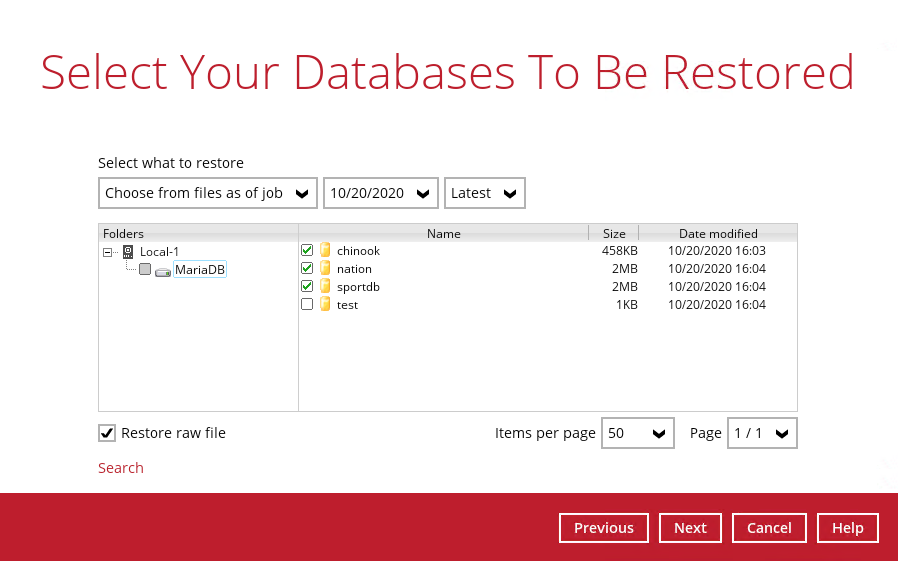Expand the Latest version dropdown

485,193
